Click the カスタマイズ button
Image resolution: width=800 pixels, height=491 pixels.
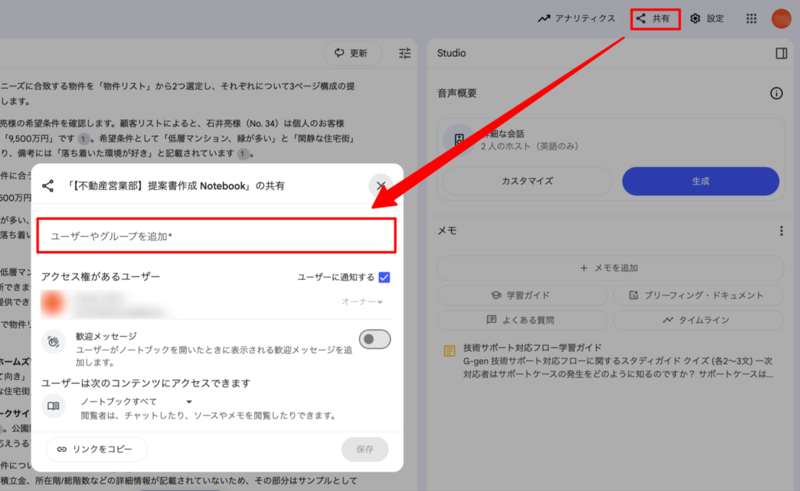527,181
